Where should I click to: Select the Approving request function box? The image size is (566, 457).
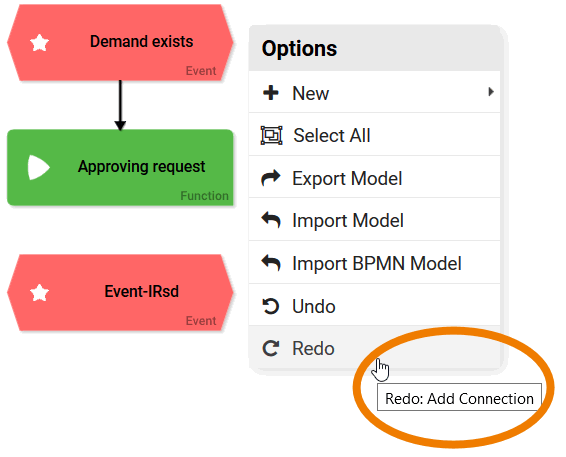tap(120, 167)
